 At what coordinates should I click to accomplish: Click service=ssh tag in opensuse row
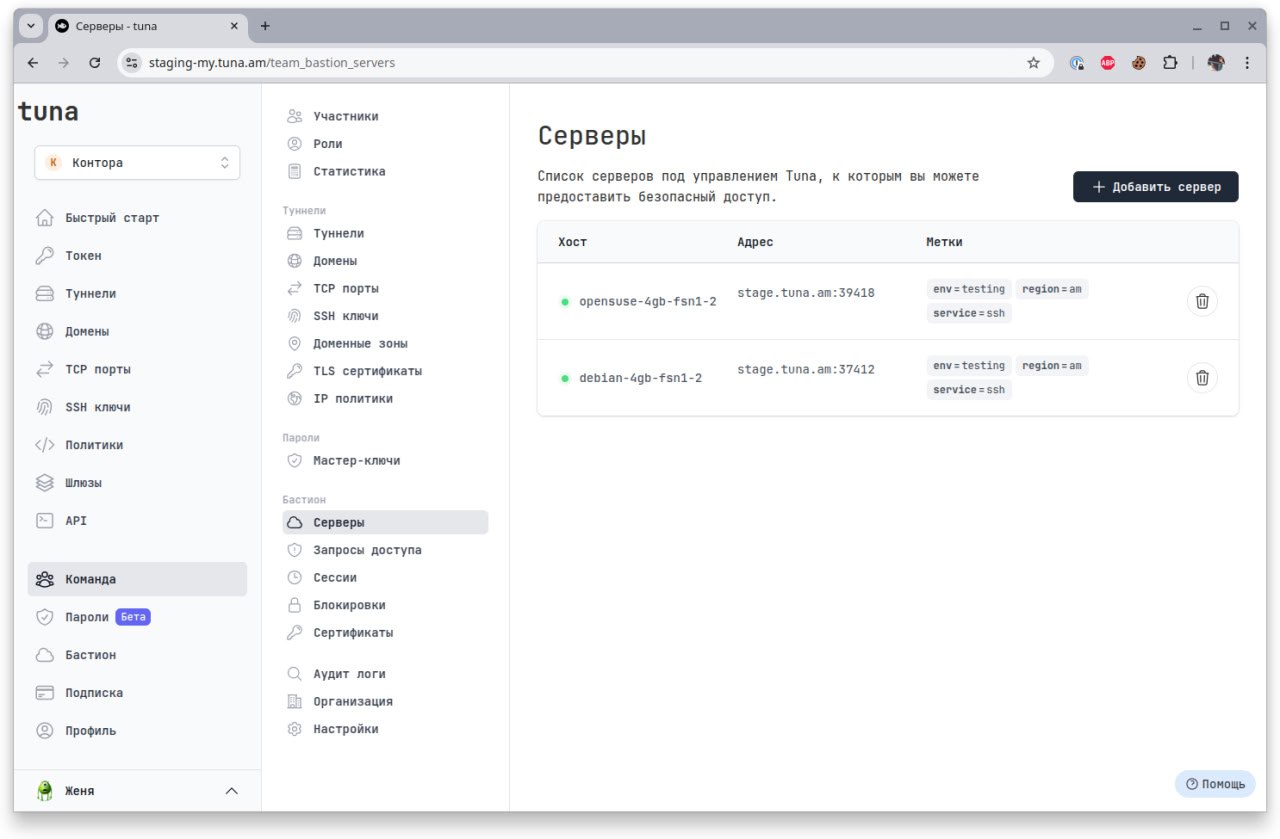click(969, 313)
